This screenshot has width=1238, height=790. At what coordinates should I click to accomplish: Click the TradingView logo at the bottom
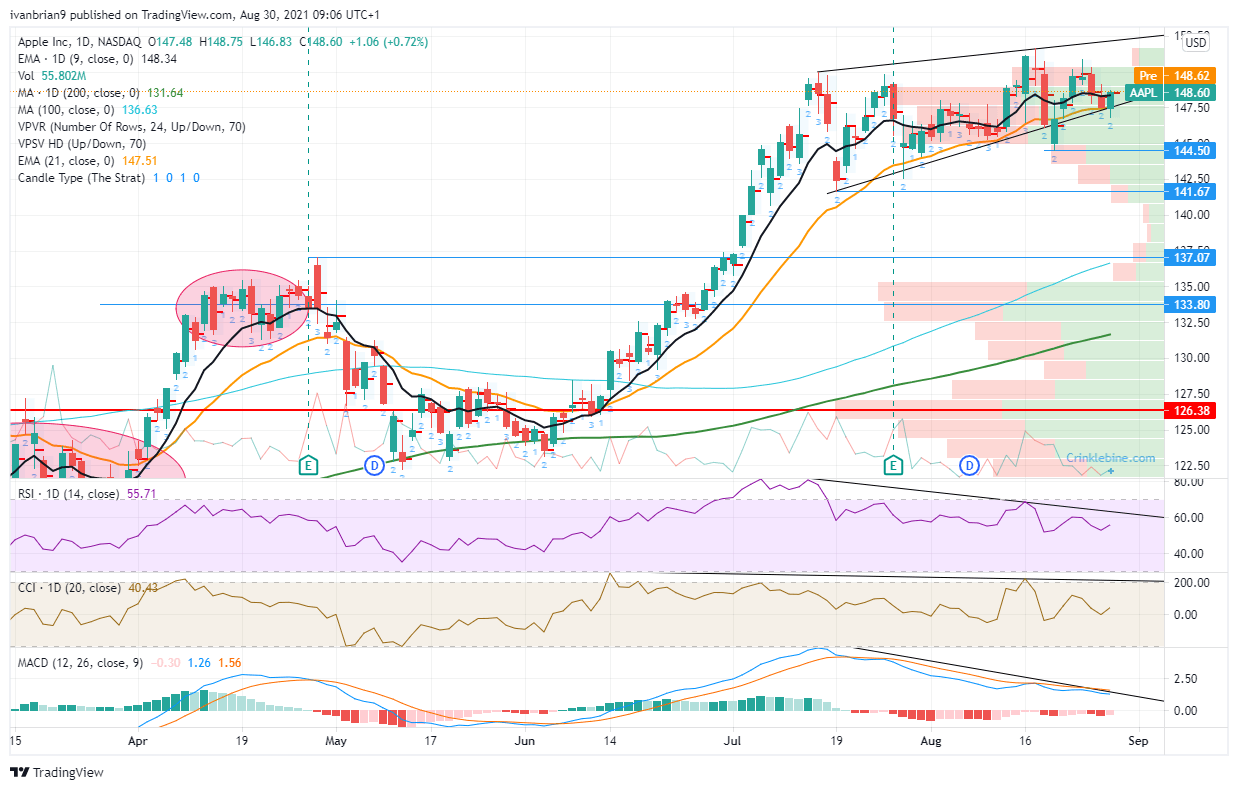pyautogui.click(x=57, y=772)
